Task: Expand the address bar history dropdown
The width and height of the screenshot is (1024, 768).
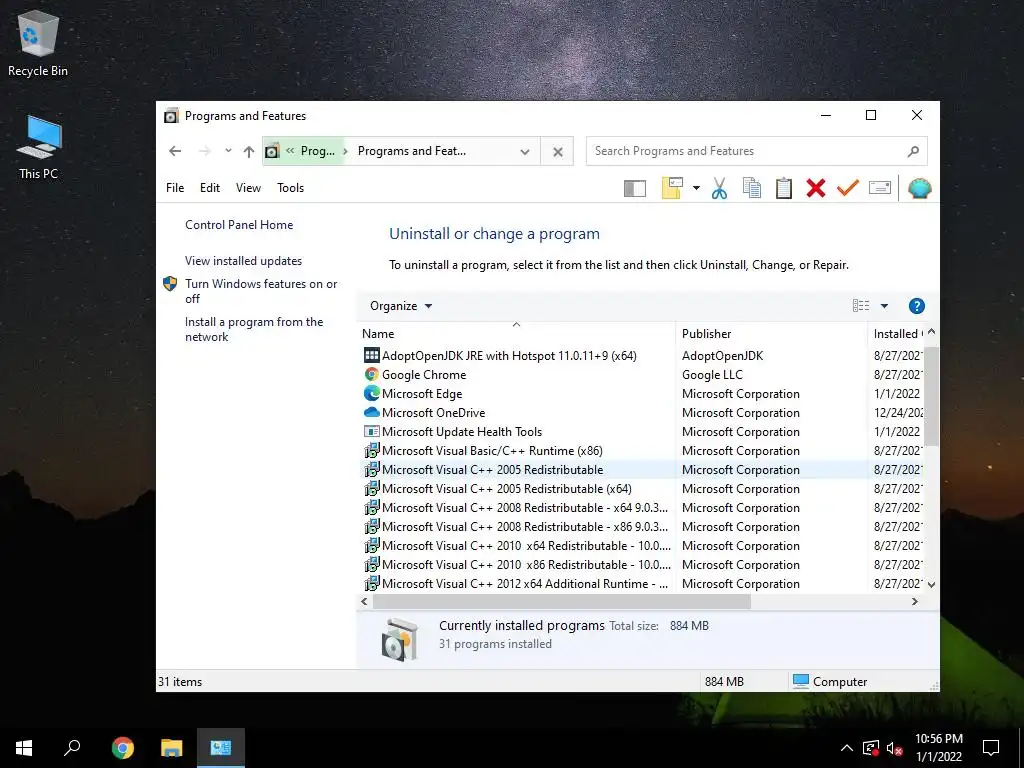Action: [524, 152]
